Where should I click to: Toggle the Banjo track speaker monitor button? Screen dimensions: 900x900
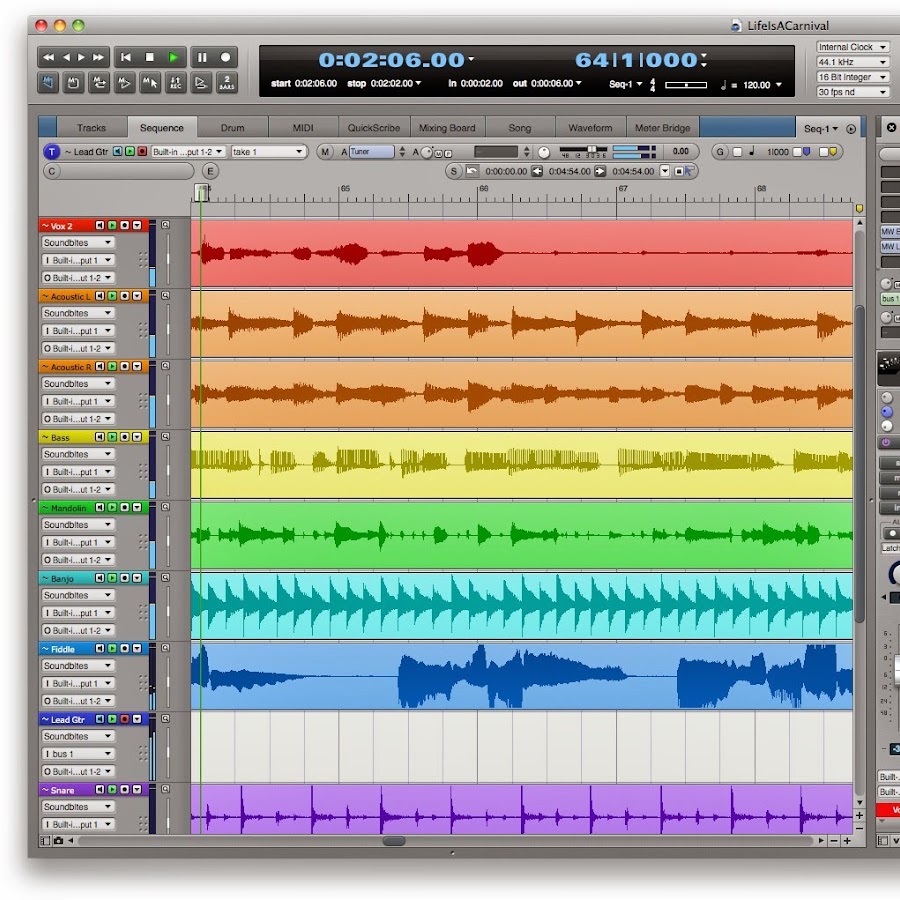[100, 578]
